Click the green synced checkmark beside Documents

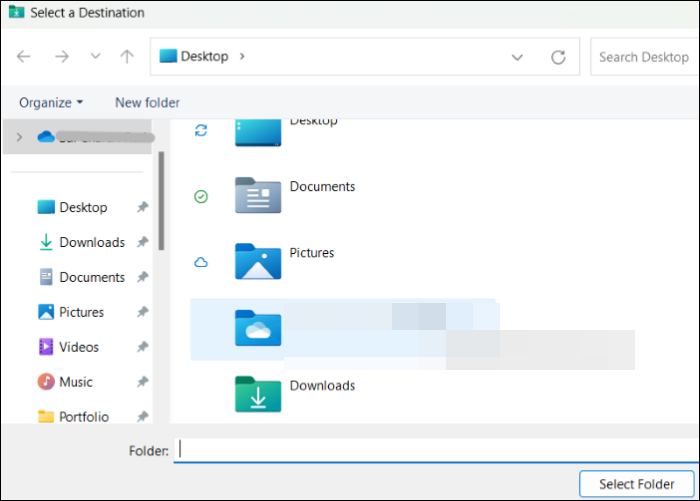click(x=201, y=196)
